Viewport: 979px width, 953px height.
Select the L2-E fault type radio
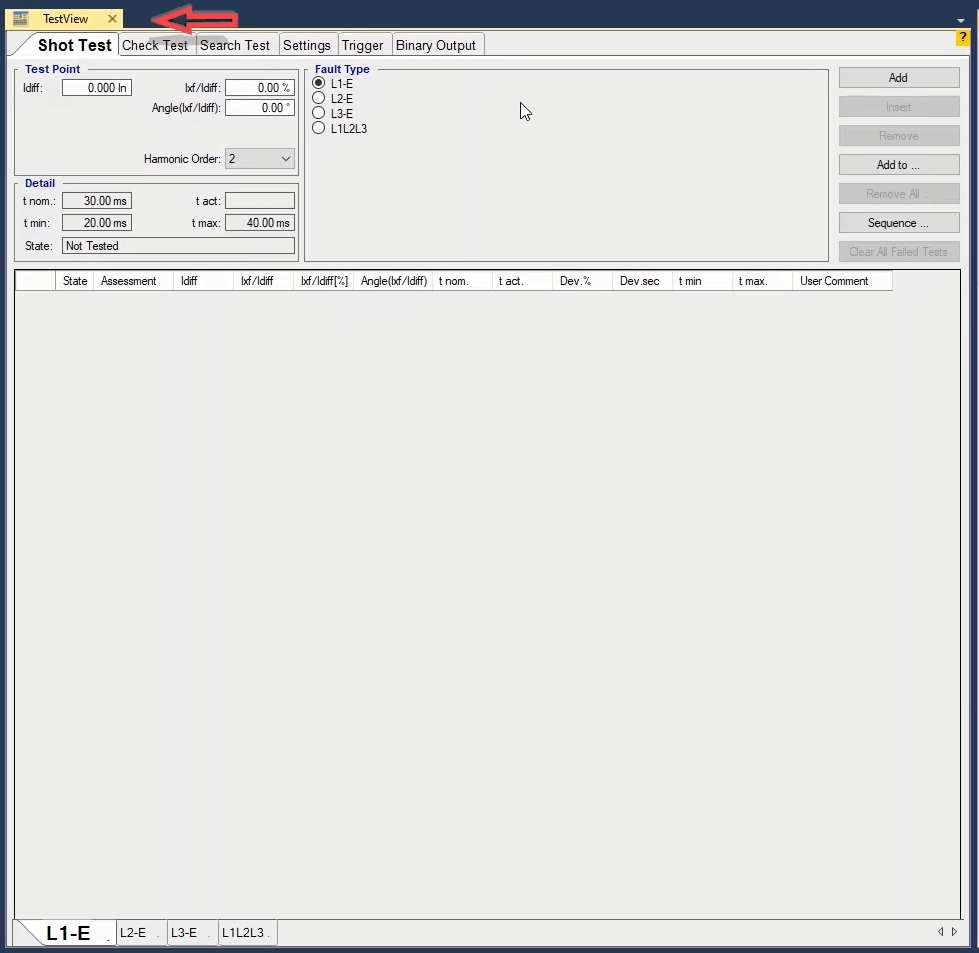tap(319, 98)
